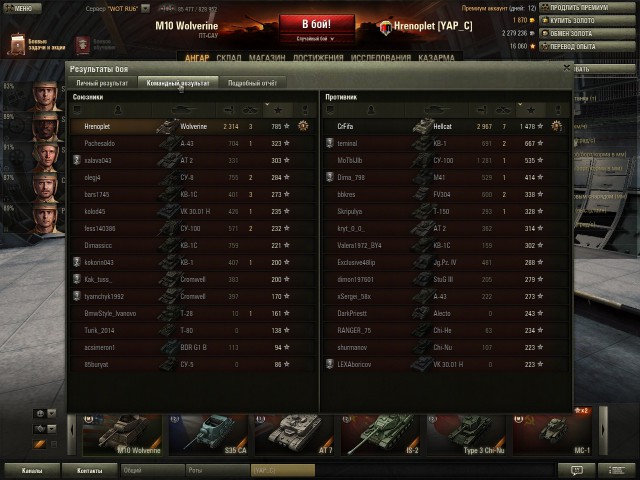Viewport: 640px width, 480px height.
Task: Click ОБМЕН ЗОЛОТА button
Action: 587,33
